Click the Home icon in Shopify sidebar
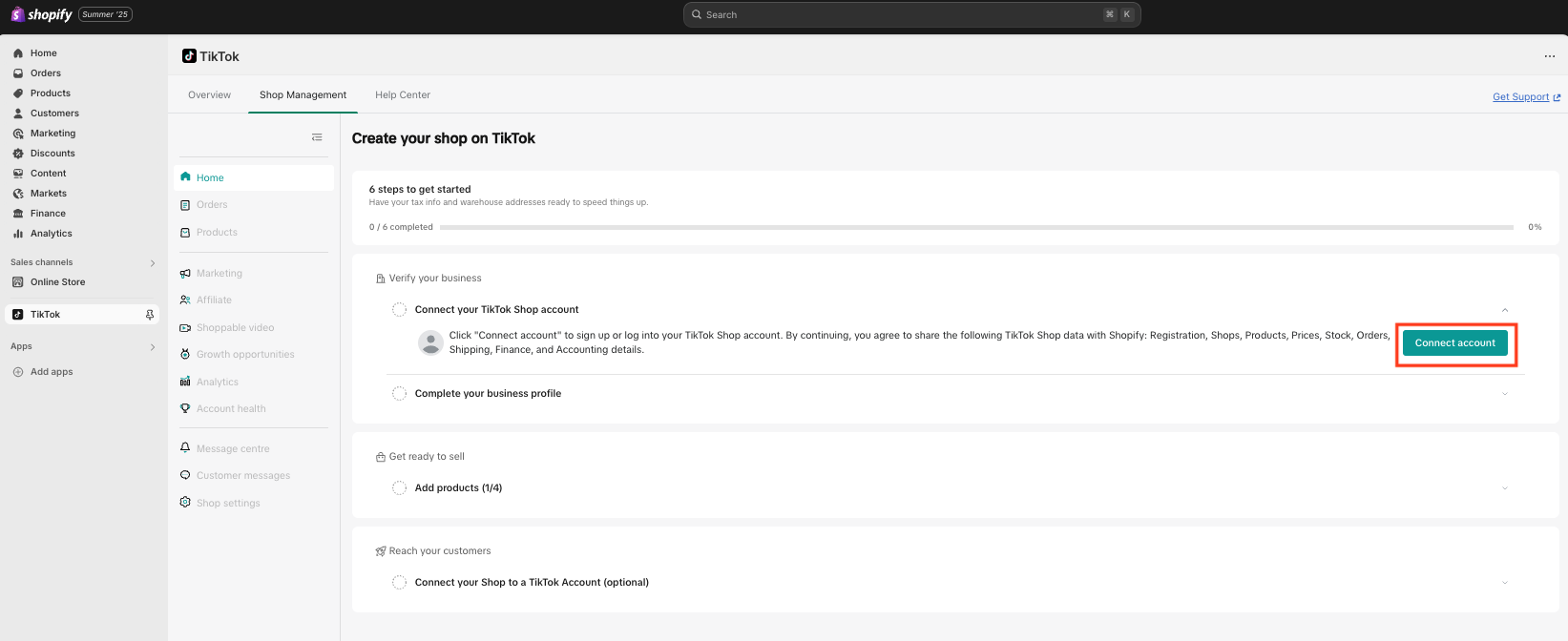 [18, 53]
